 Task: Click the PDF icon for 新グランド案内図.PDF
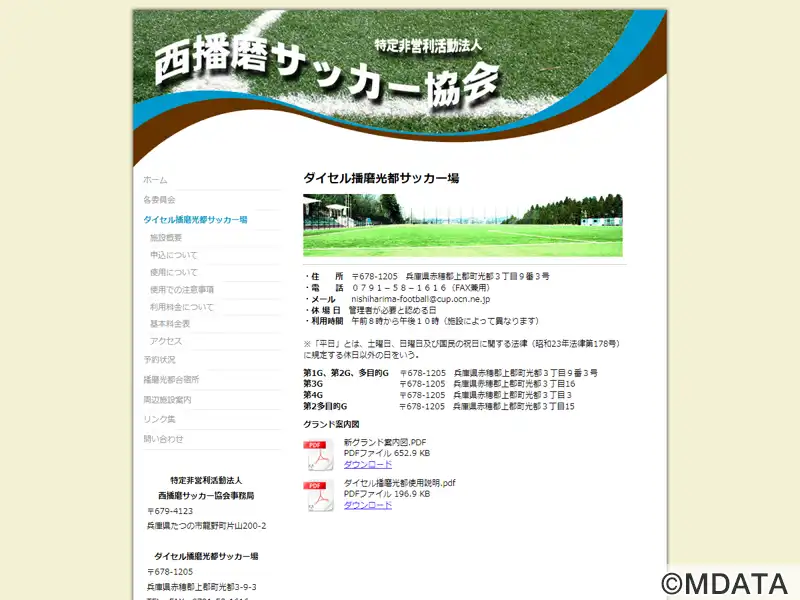pos(318,455)
